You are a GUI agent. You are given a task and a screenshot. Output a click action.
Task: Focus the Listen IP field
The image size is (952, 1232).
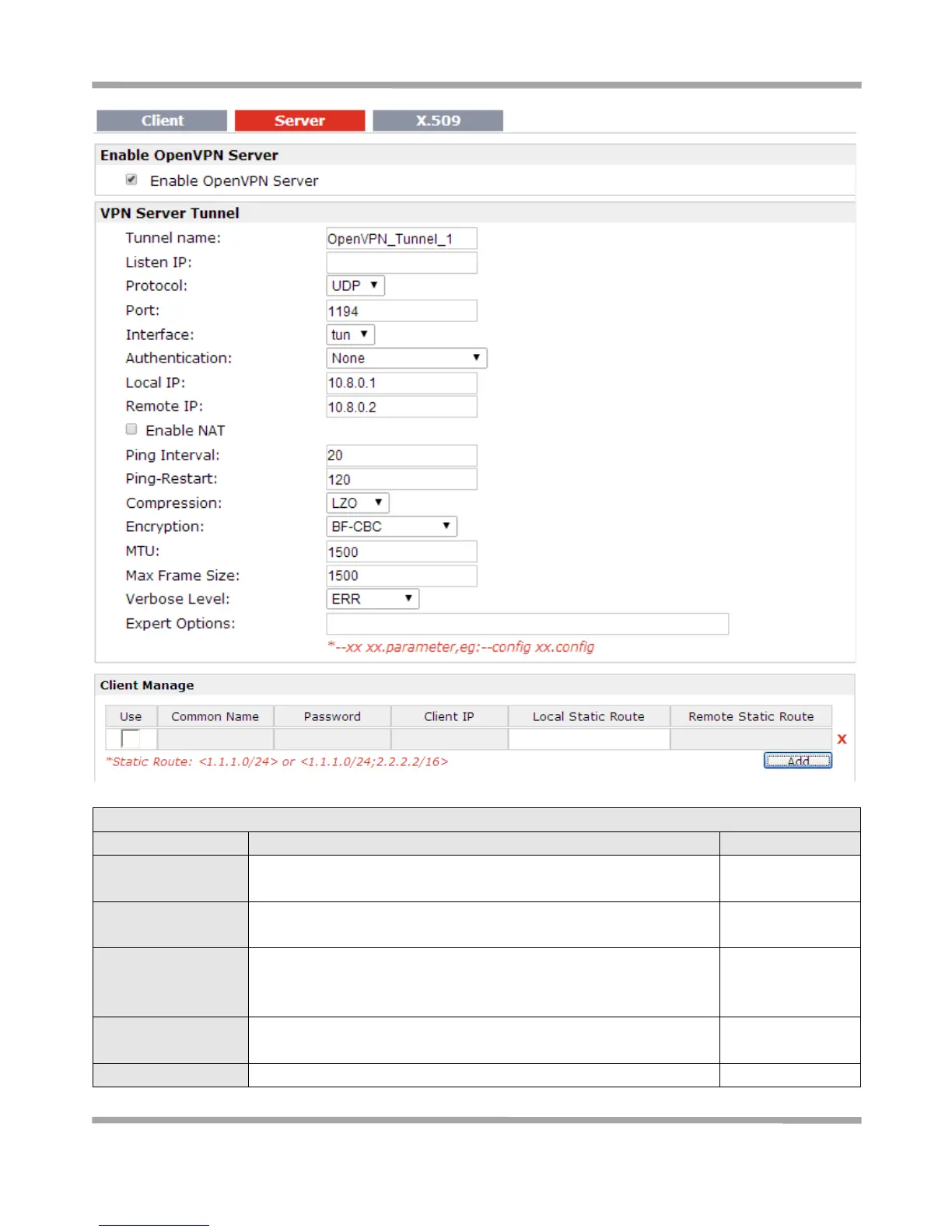[x=401, y=263]
